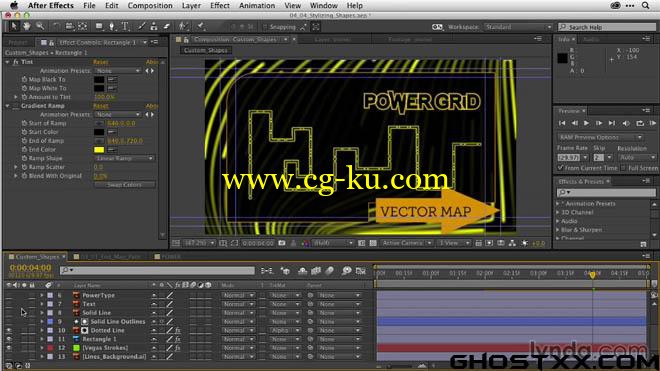Play the preview
The height and width of the screenshot is (371, 660).
point(586,123)
